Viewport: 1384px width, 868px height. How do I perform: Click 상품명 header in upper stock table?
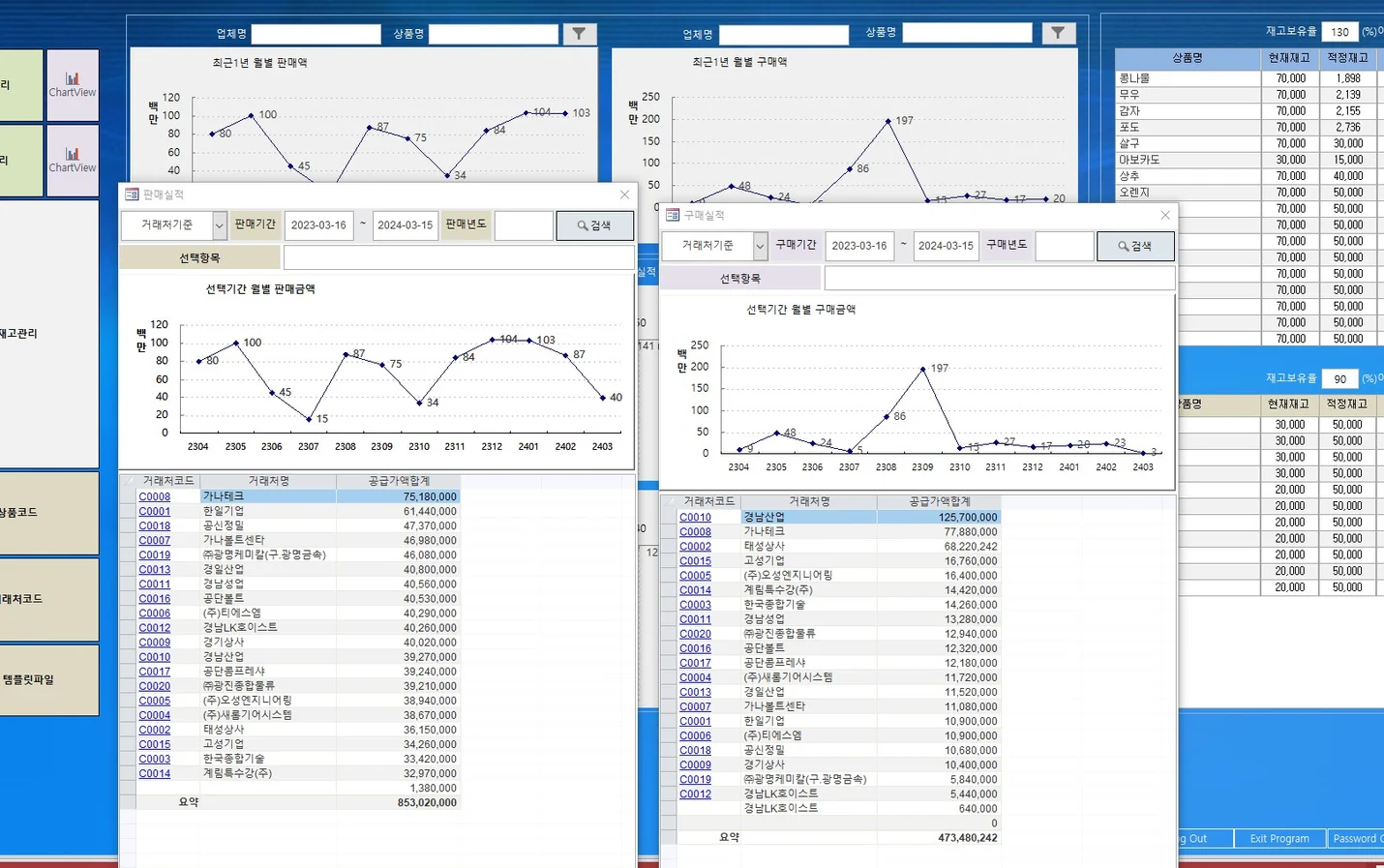pyautogui.click(x=1188, y=58)
